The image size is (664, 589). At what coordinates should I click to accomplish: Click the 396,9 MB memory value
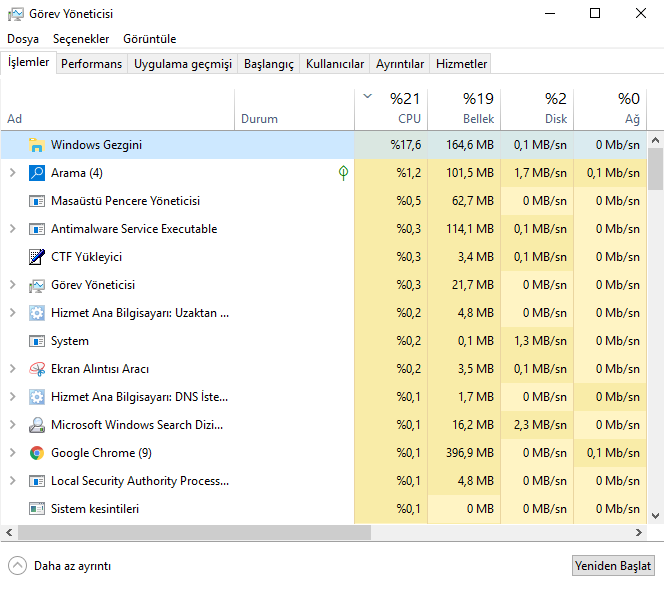coord(470,453)
